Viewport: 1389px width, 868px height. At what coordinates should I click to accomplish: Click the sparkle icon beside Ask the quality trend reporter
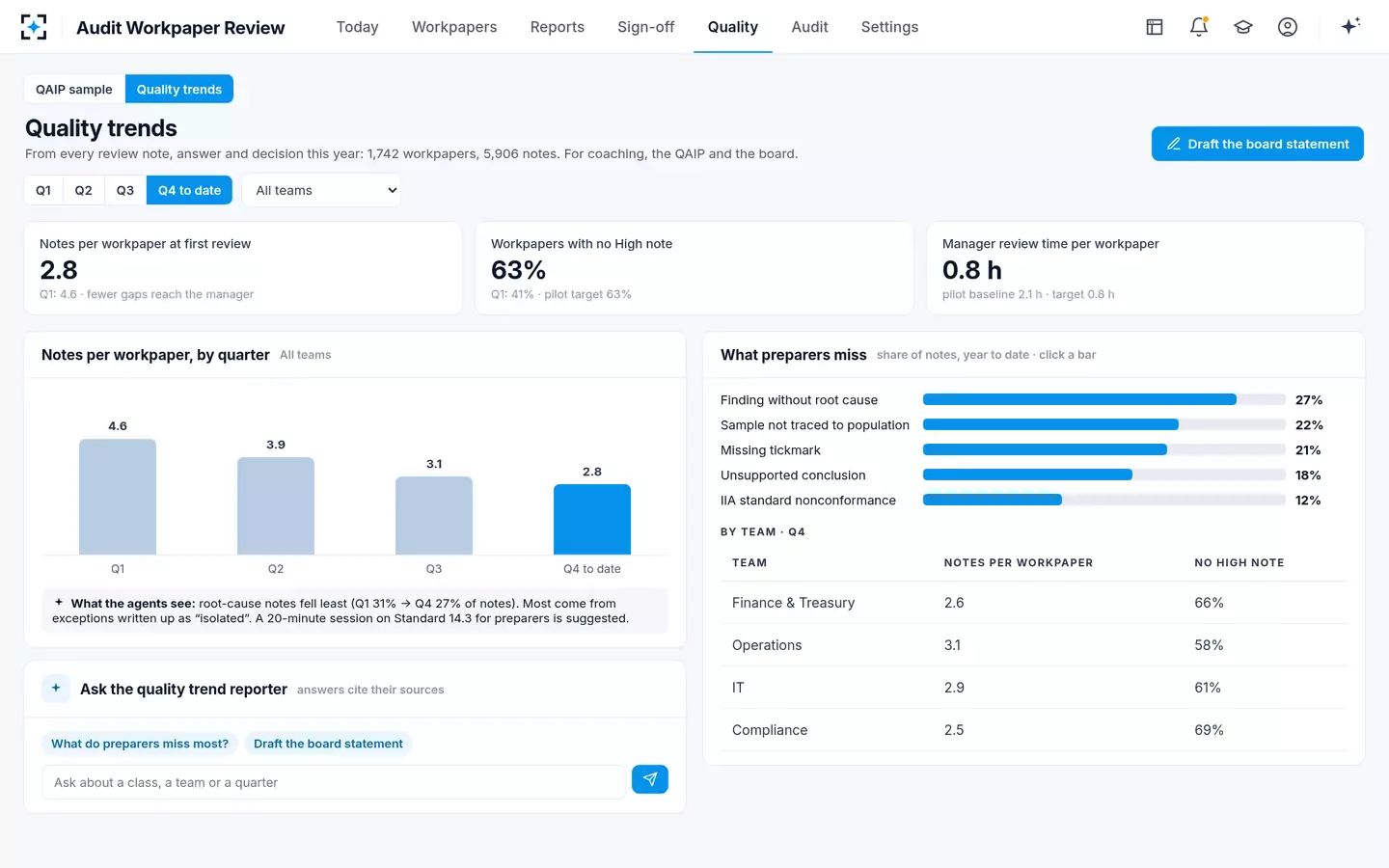(56, 689)
